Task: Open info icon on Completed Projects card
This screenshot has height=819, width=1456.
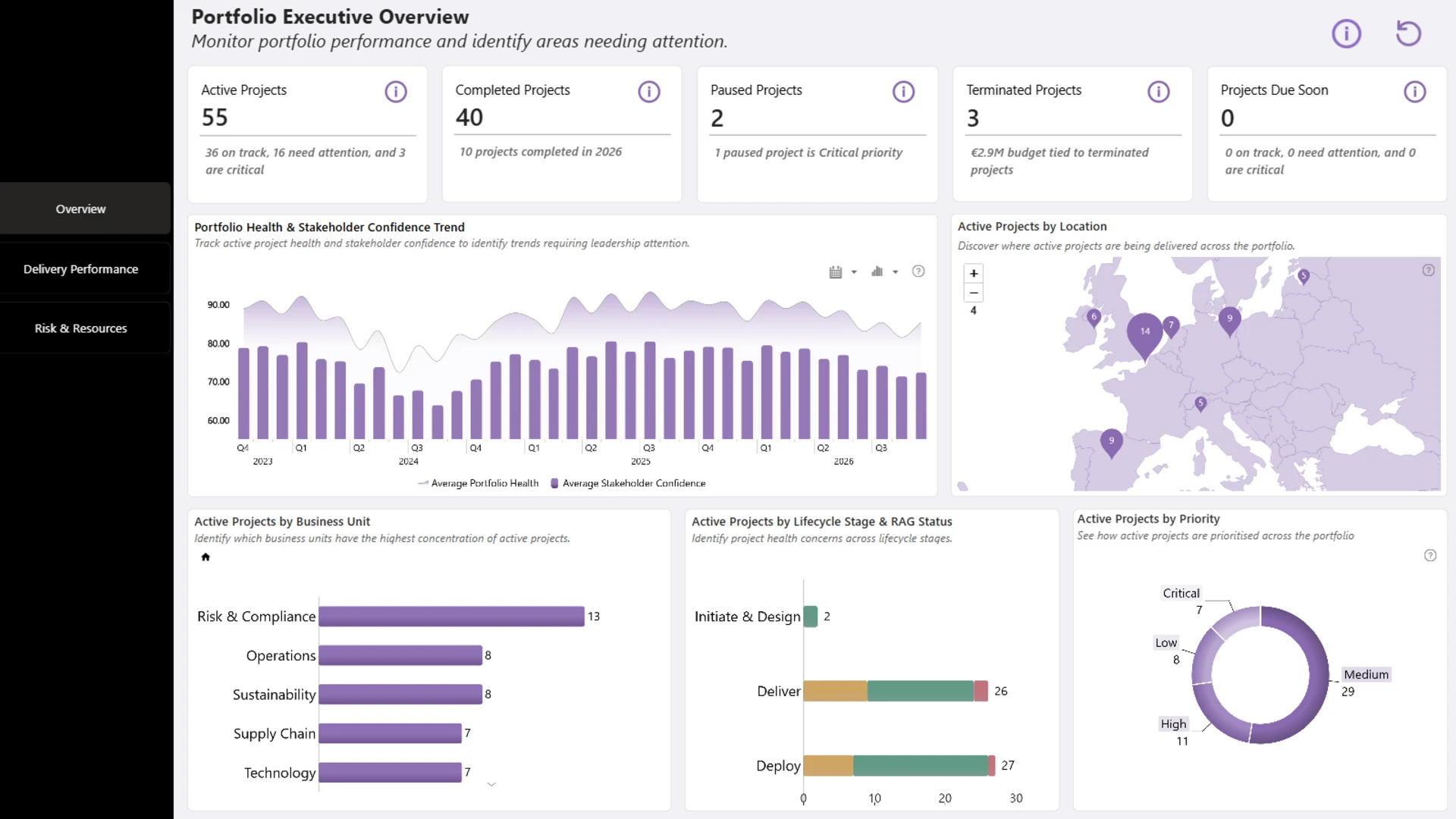Action: click(649, 92)
